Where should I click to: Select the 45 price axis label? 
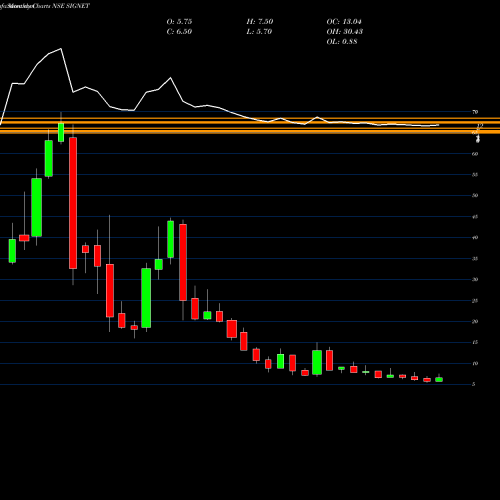pyautogui.click(x=475, y=217)
